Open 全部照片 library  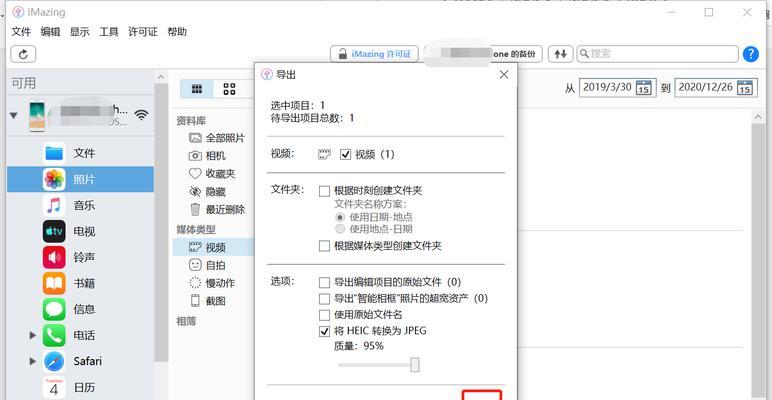tap(217, 138)
